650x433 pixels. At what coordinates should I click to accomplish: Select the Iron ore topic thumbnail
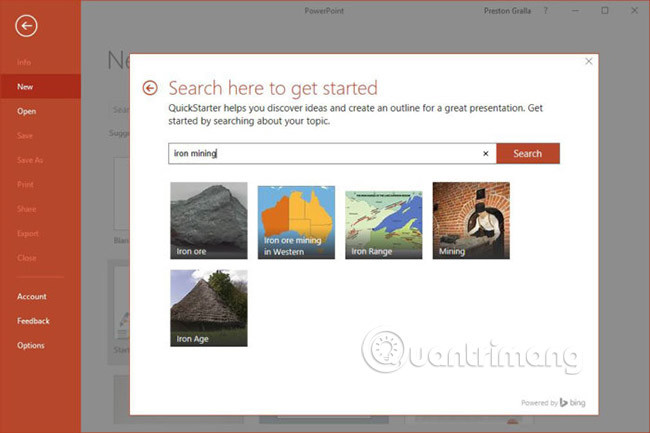pos(209,220)
